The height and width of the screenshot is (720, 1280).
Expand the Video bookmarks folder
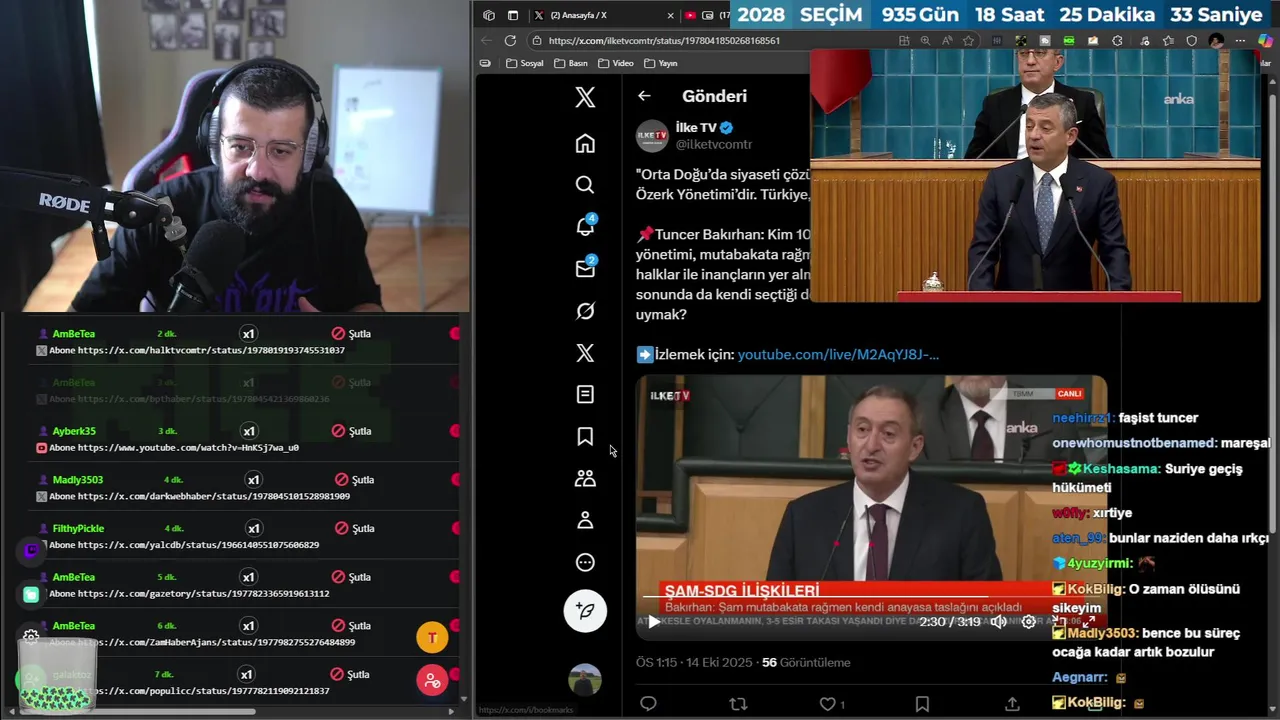616,63
